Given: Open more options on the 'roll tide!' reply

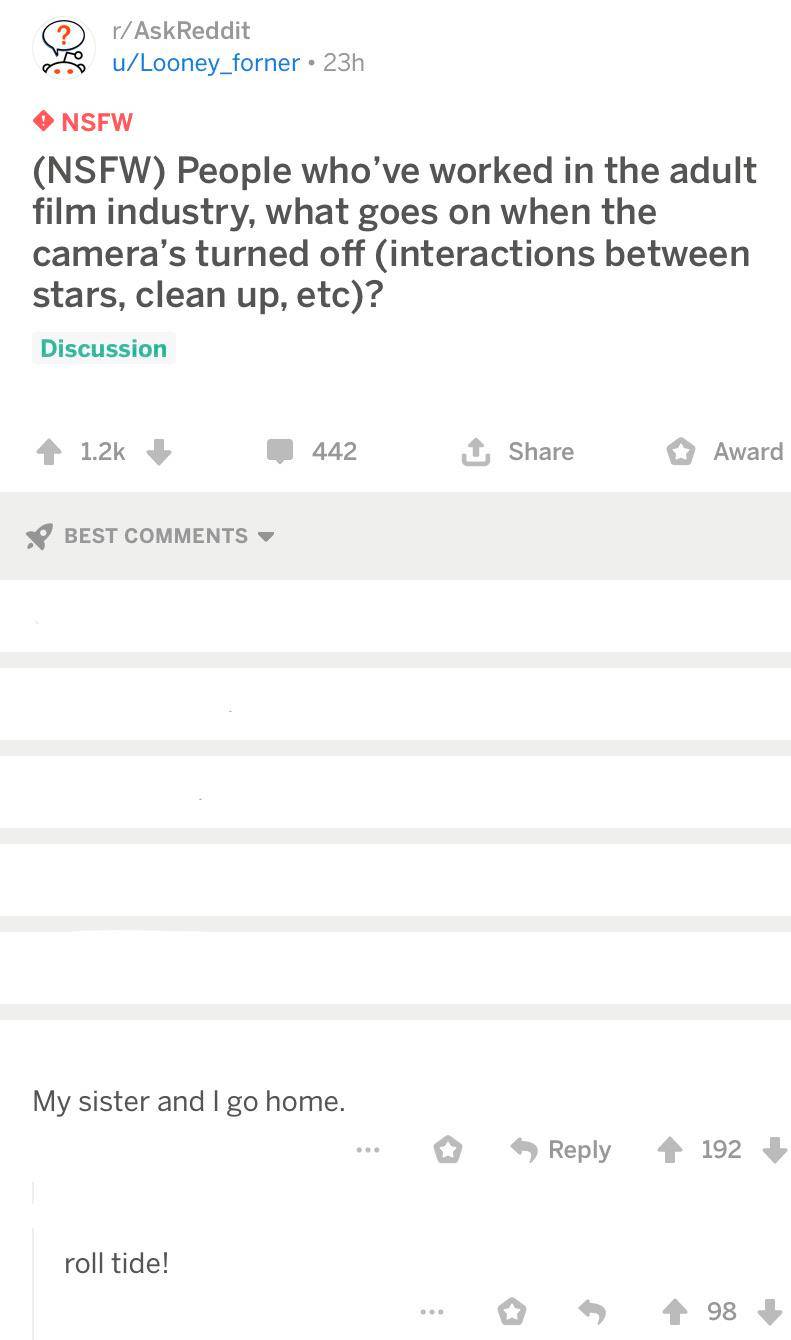Looking at the screenshot, I should click(431, 1311).
